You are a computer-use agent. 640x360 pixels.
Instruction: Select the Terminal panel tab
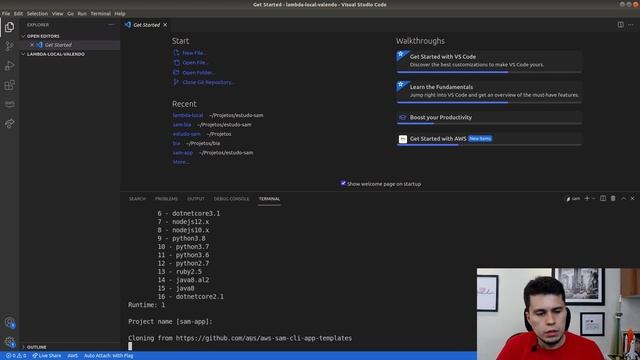coord(269,199)
